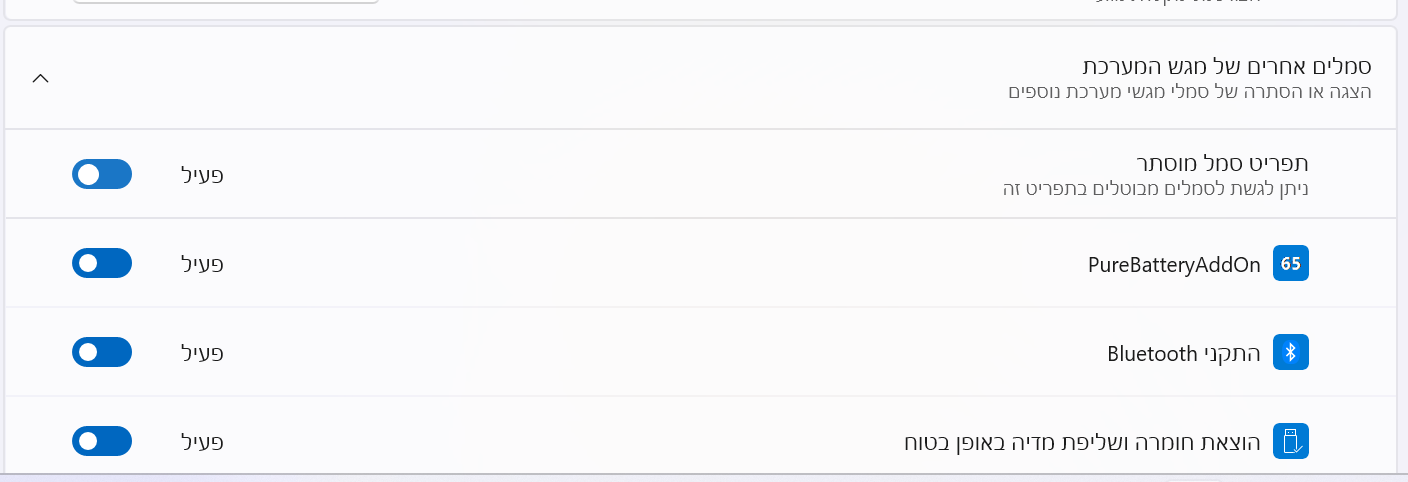The width and height of the screenshot is (1408, 482).
Task: Click the PureBatteryAddOn icon showing 65
Action: coord(1290,264)
